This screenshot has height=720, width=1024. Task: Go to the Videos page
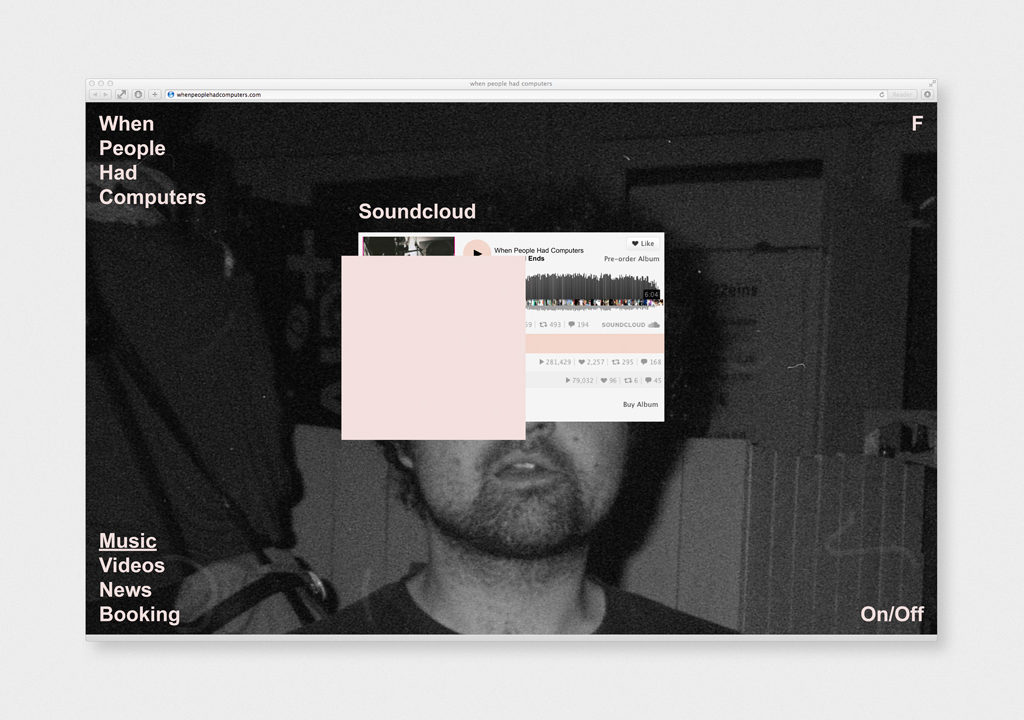(x=132, y=565)
